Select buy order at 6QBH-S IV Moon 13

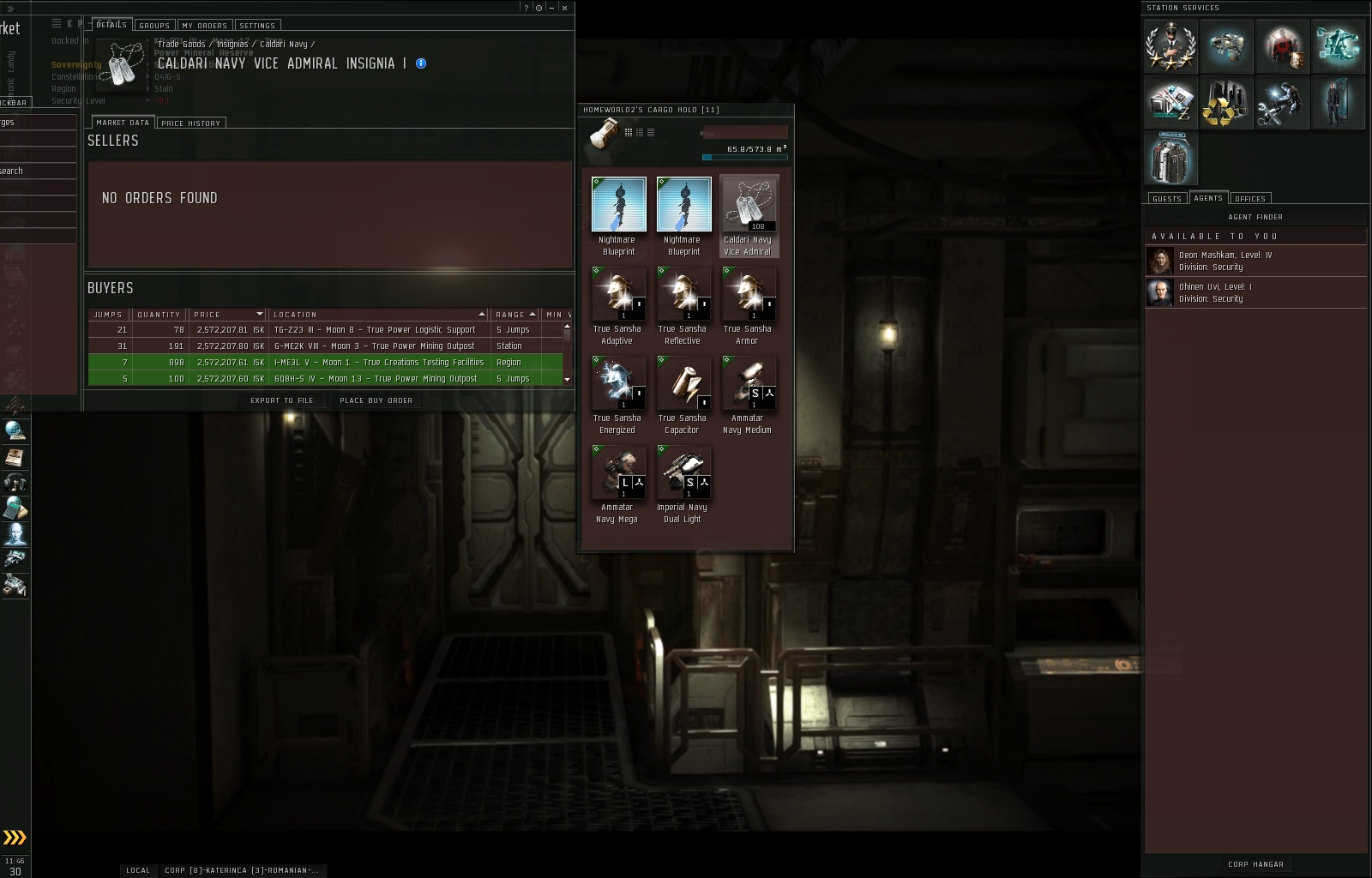pos(325,379)
